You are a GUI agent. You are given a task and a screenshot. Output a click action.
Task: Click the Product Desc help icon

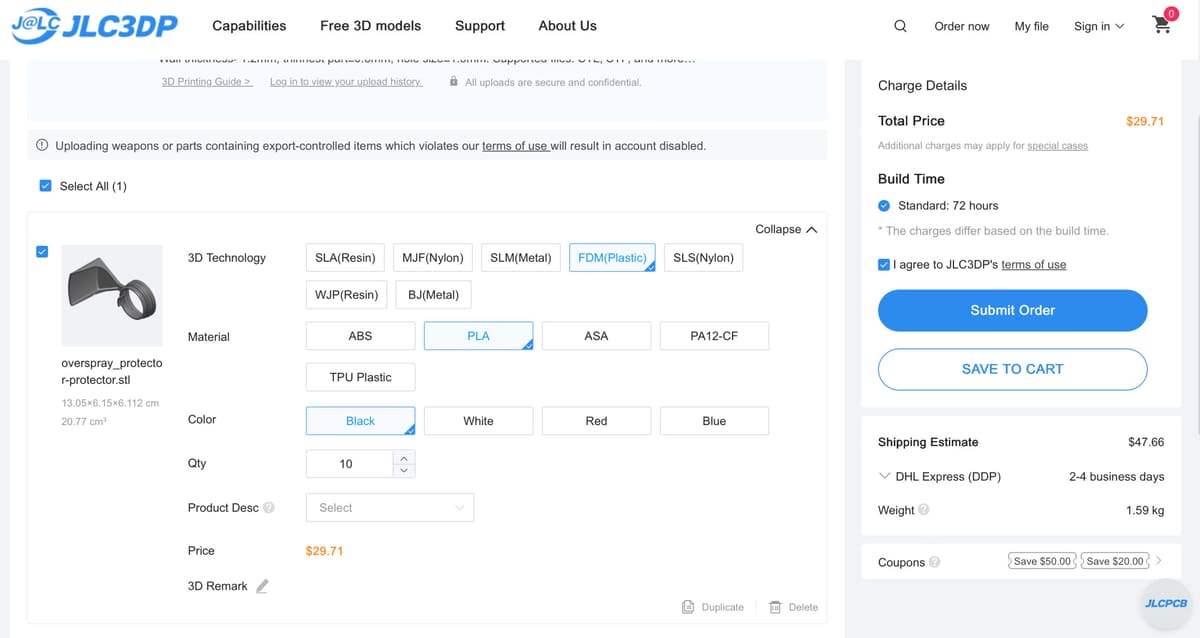pyautogui.click(x=269, y=508)
